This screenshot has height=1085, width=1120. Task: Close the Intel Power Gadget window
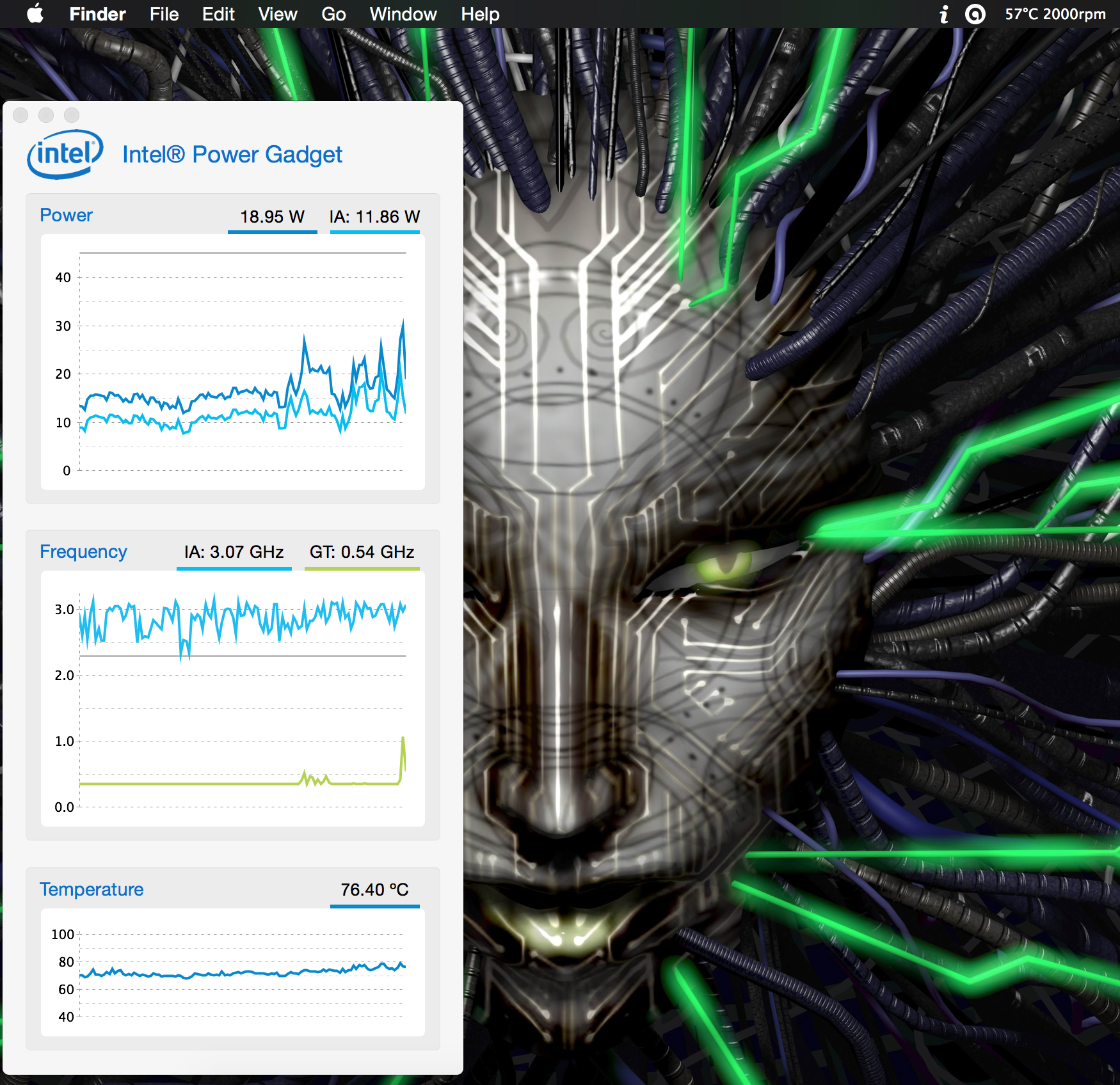pyautogui.click(x=20, y=115)
